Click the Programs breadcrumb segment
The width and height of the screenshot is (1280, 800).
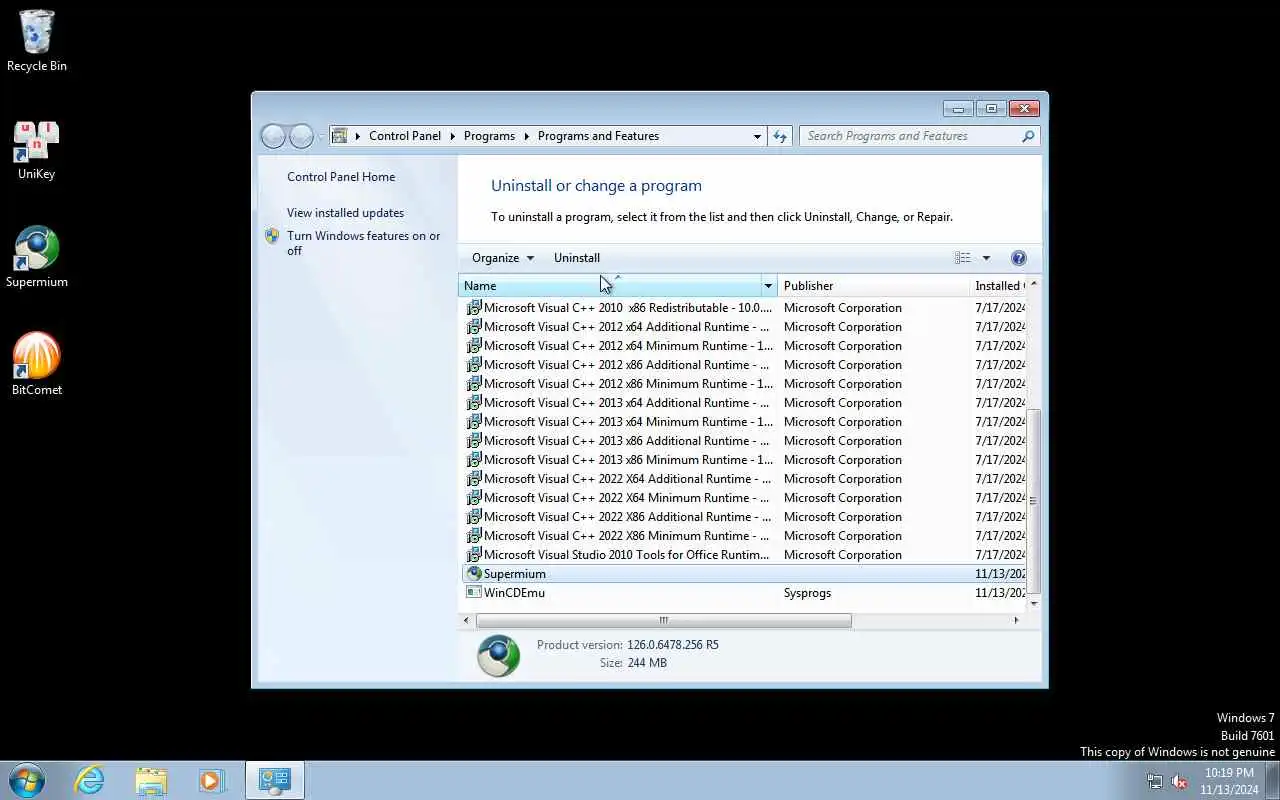[489, 136]
